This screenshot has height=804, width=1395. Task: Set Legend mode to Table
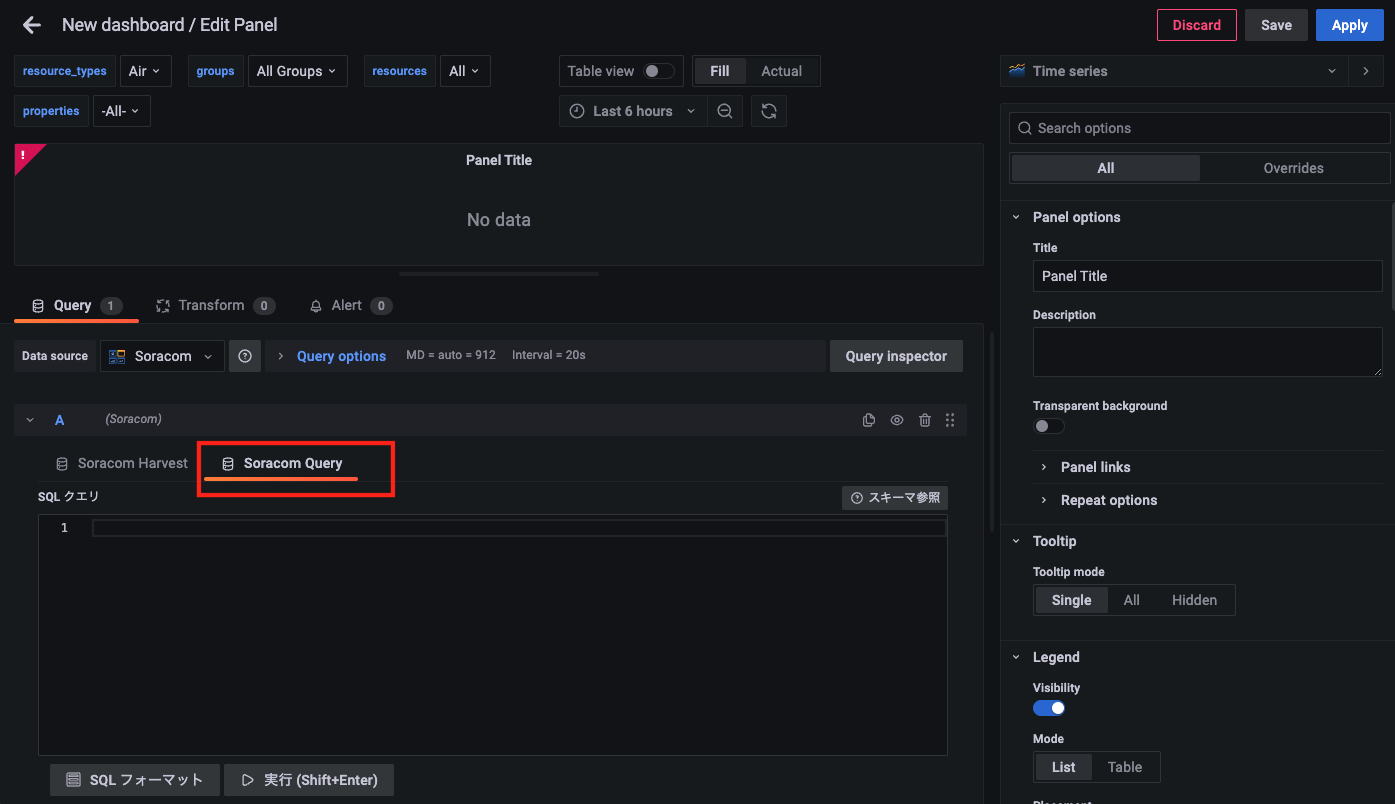tap(1124, 767)
